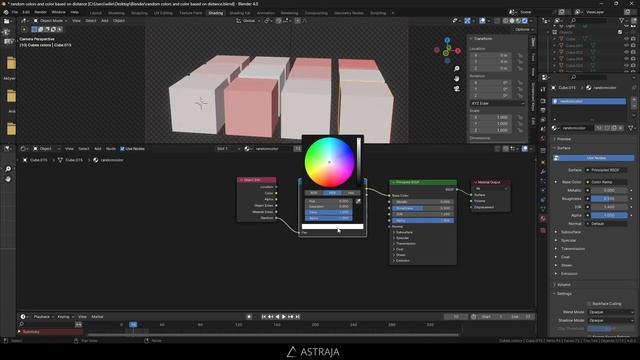
Task: Open the viewport Options dropdown
Action: tap(524, 29)
